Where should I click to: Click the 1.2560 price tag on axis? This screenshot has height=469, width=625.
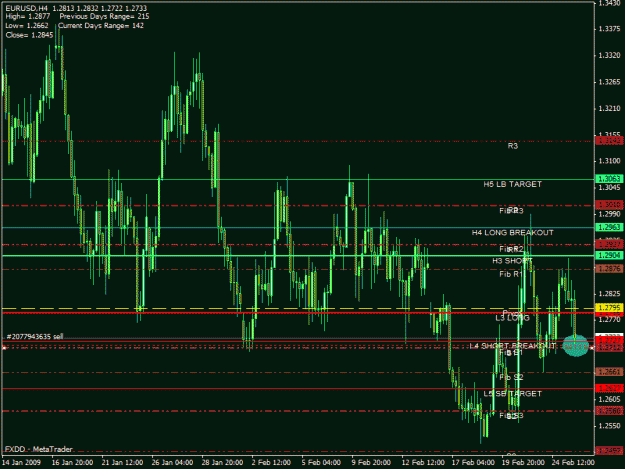coord(609,410)
